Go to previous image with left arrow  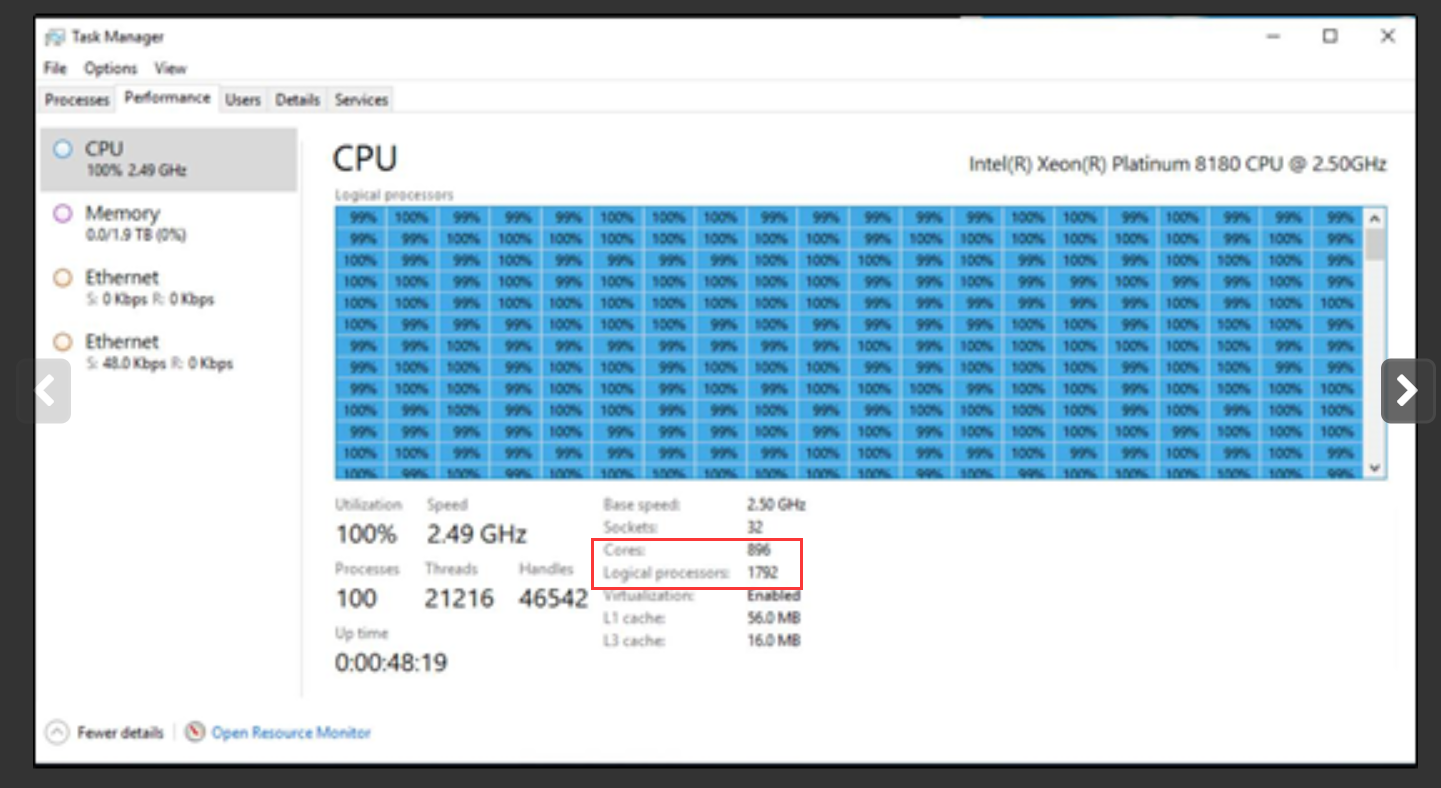tap(44, 390)
